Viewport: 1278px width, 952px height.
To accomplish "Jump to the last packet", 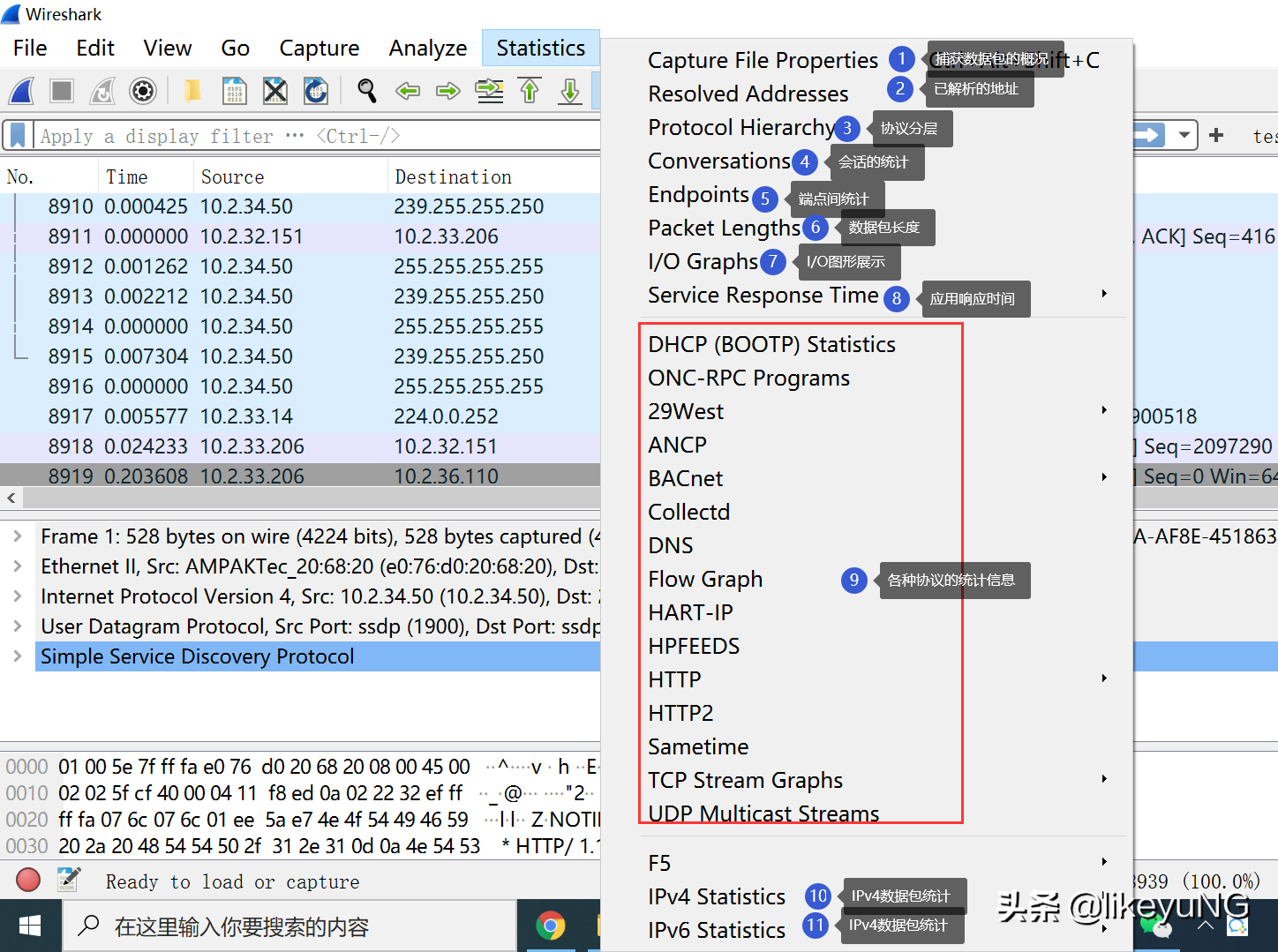I will pos(570,90).
